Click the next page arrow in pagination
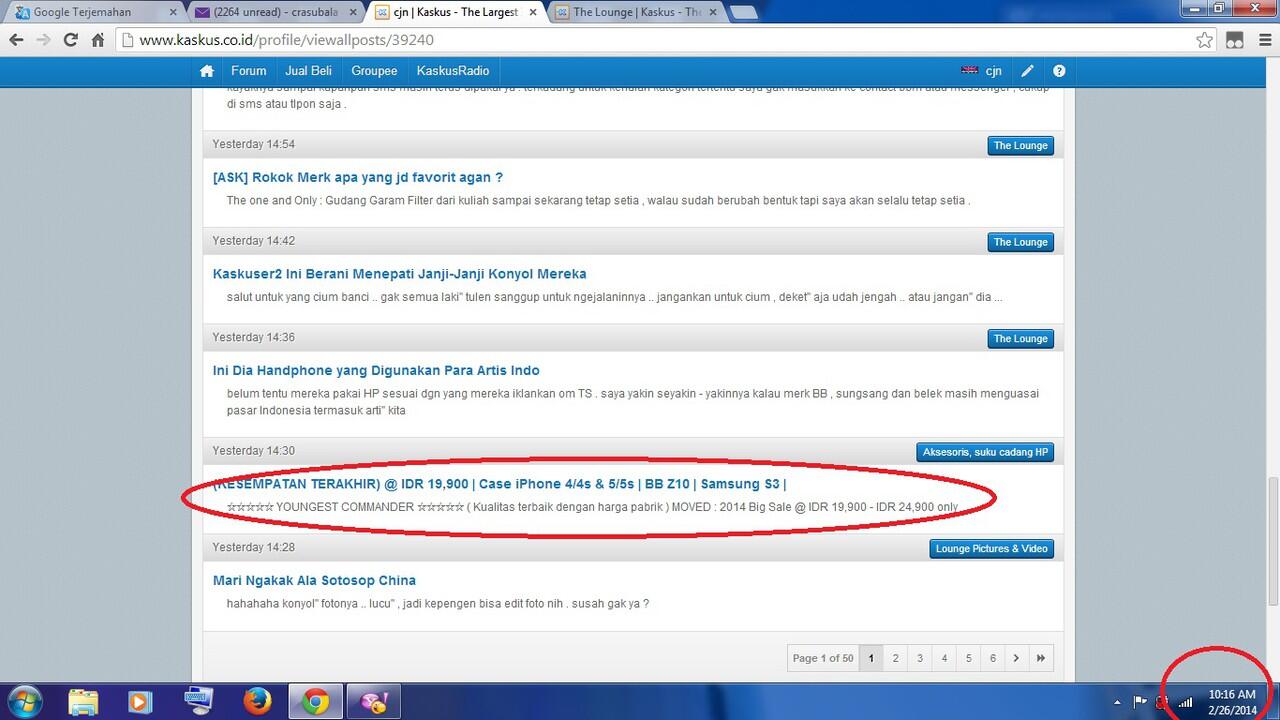 [x=1016, y=658]
